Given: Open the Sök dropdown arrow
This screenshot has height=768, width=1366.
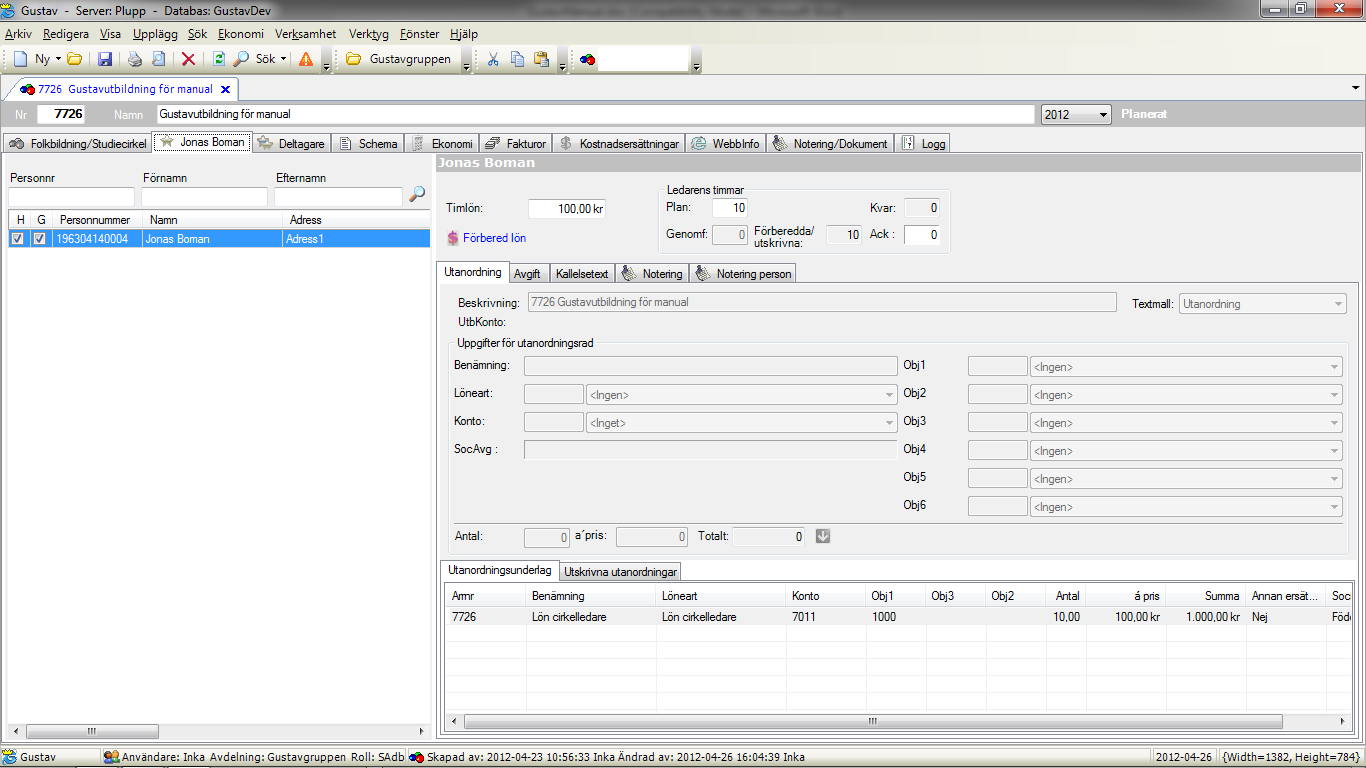Looking at the screenshot, I should tap(283, 59).
